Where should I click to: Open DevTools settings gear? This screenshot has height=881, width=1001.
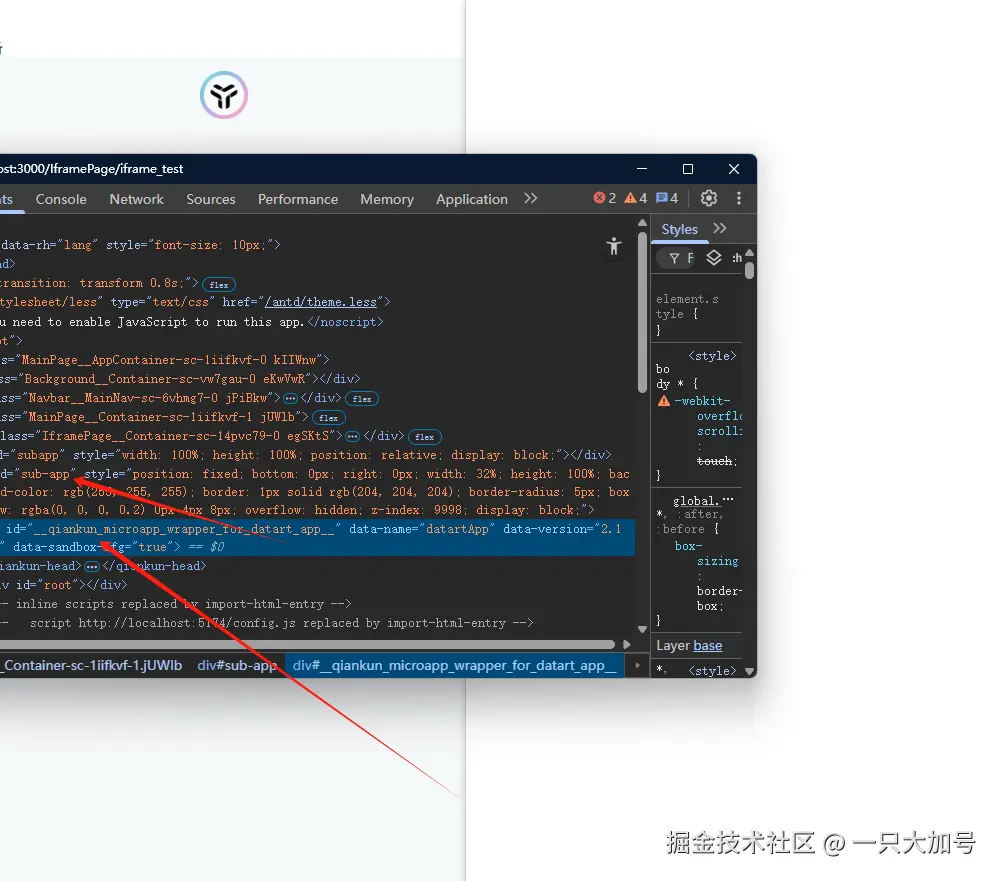pyautogui.click(x=709, y=199)
